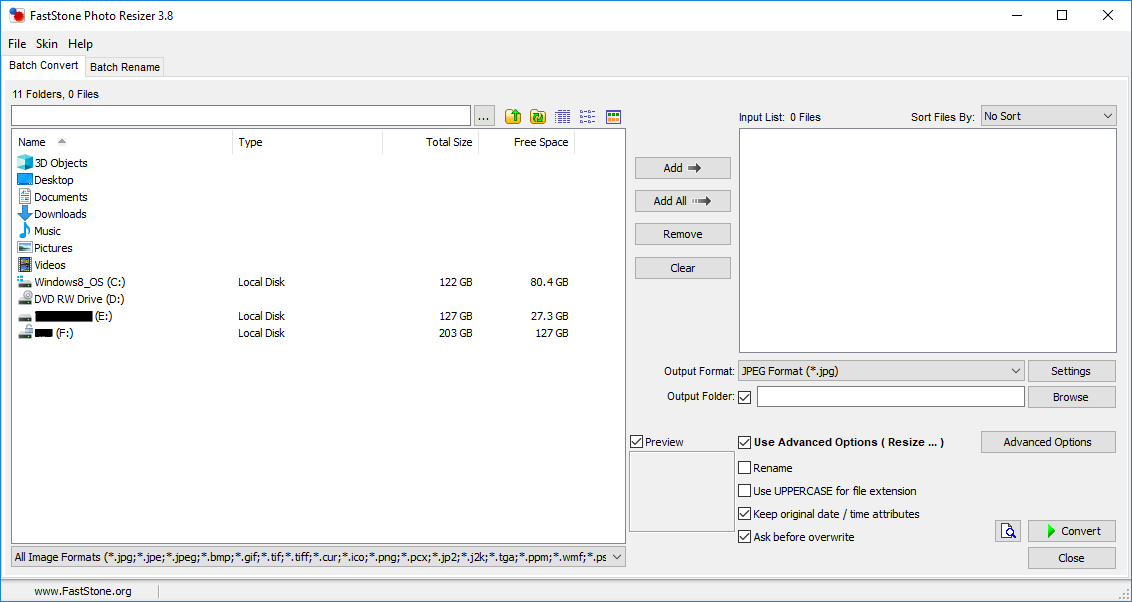Untick Ask before overwrite
Viewport: 1132px width, 602px height.
coord(744,537)
